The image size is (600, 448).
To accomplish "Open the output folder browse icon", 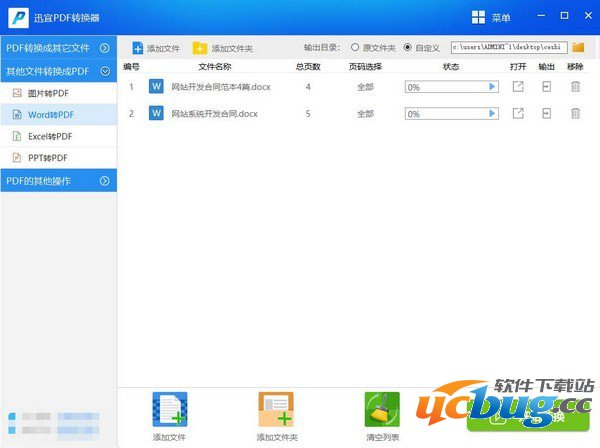I will point(578,47).
